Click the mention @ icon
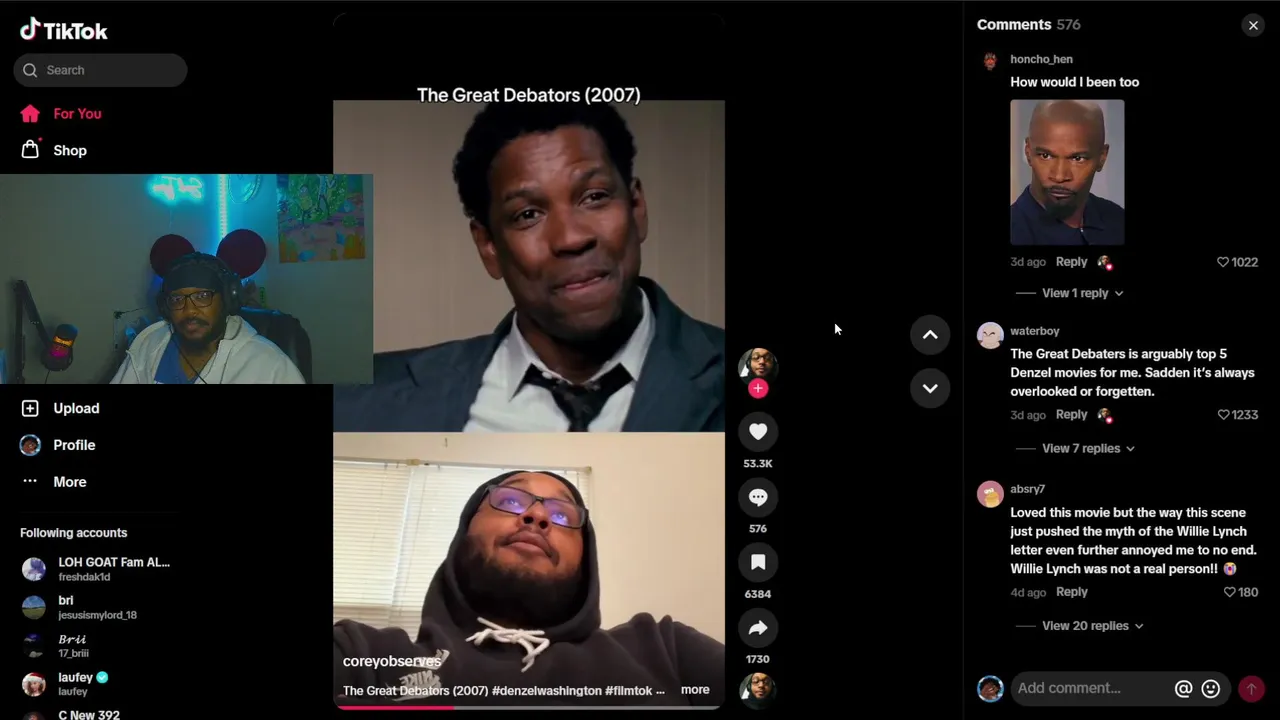This screenshot has width=1280, height=720. pos(1183,688)
